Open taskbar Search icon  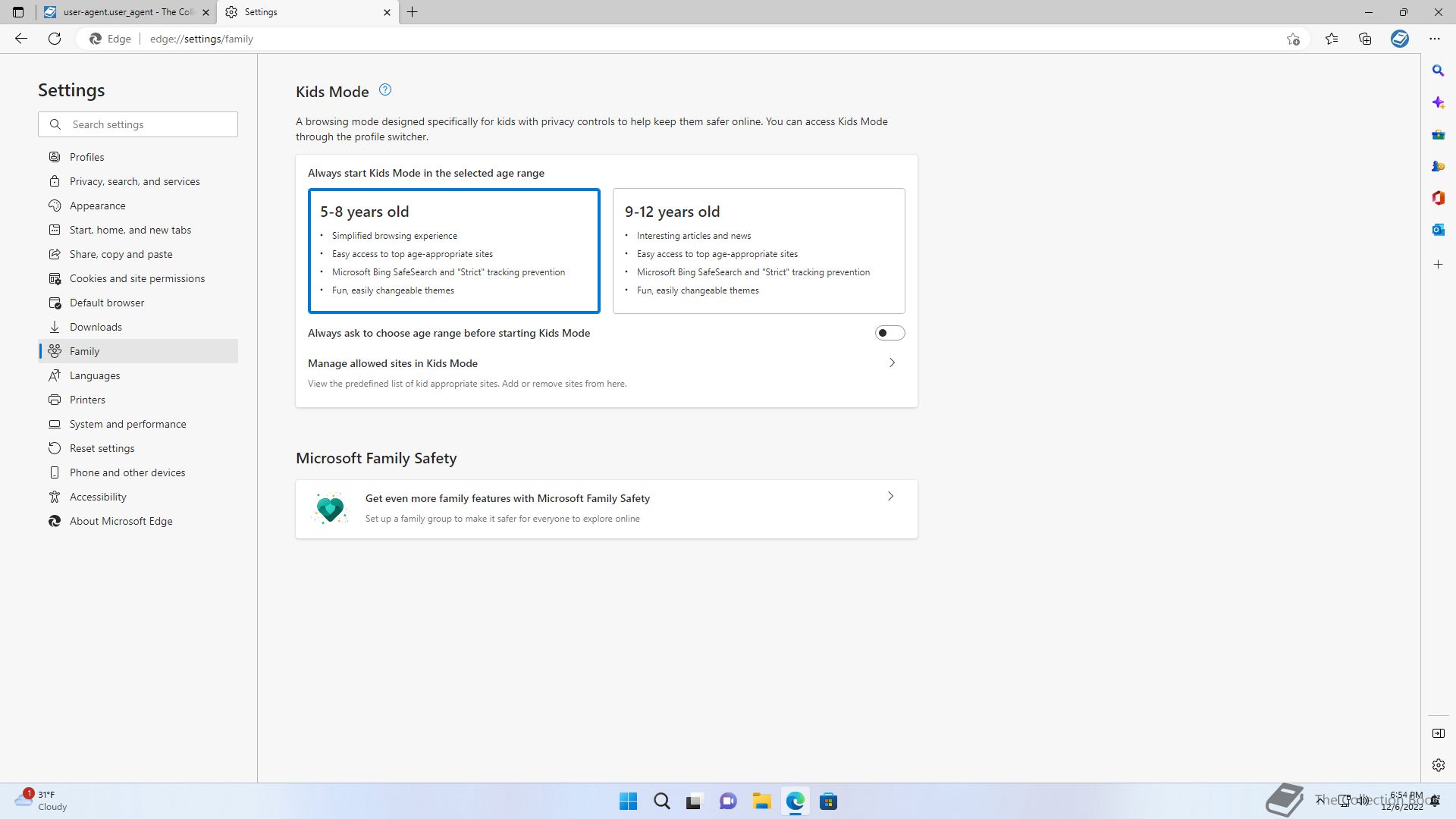661,801
